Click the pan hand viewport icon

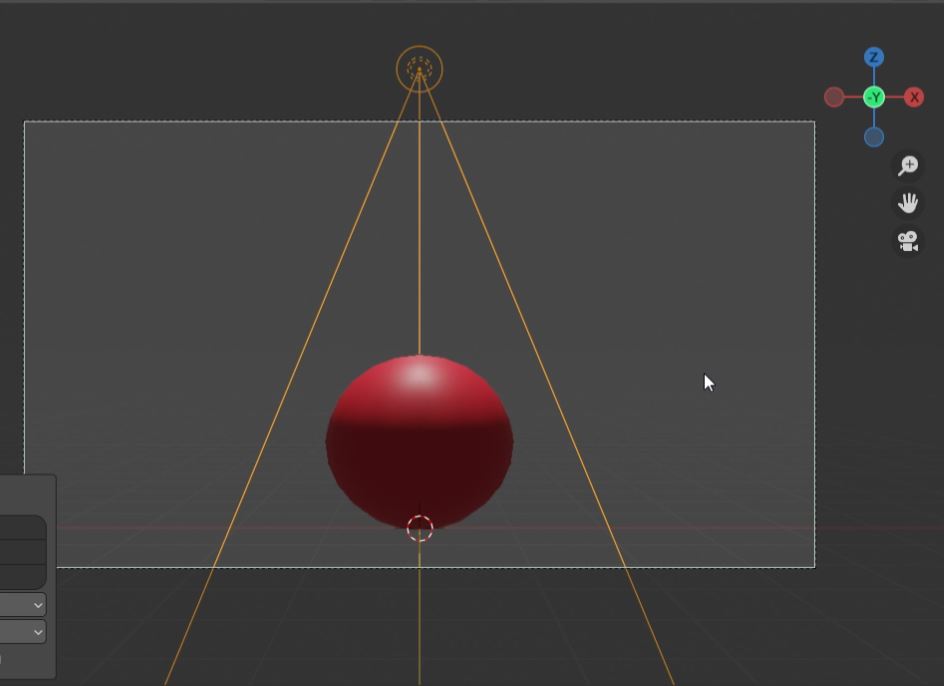coord(908,204)
